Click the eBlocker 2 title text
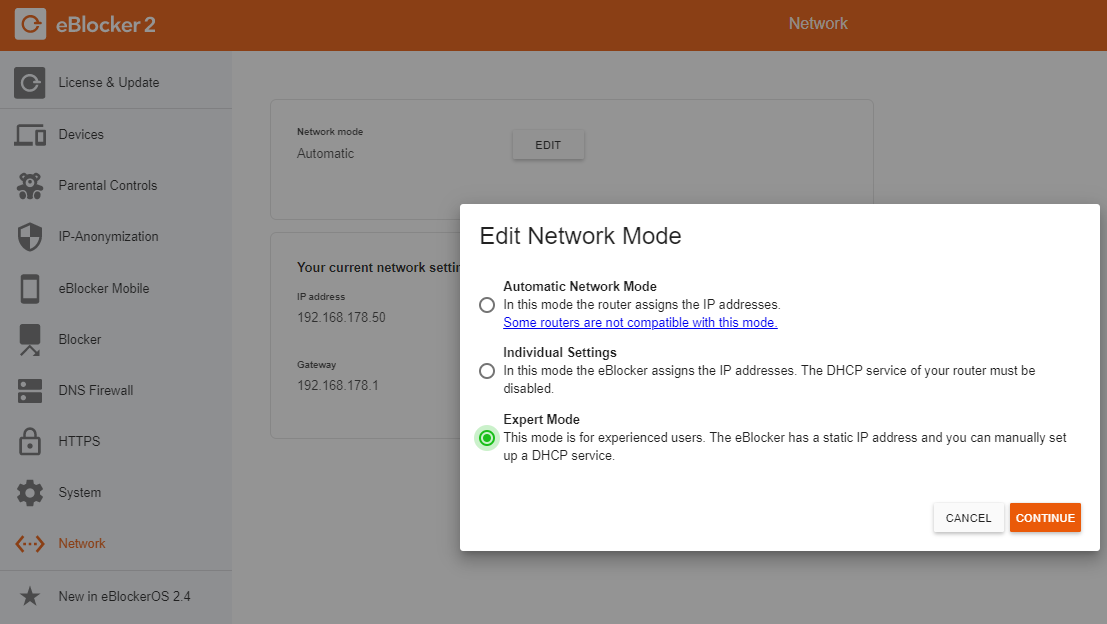 (106, 25)
